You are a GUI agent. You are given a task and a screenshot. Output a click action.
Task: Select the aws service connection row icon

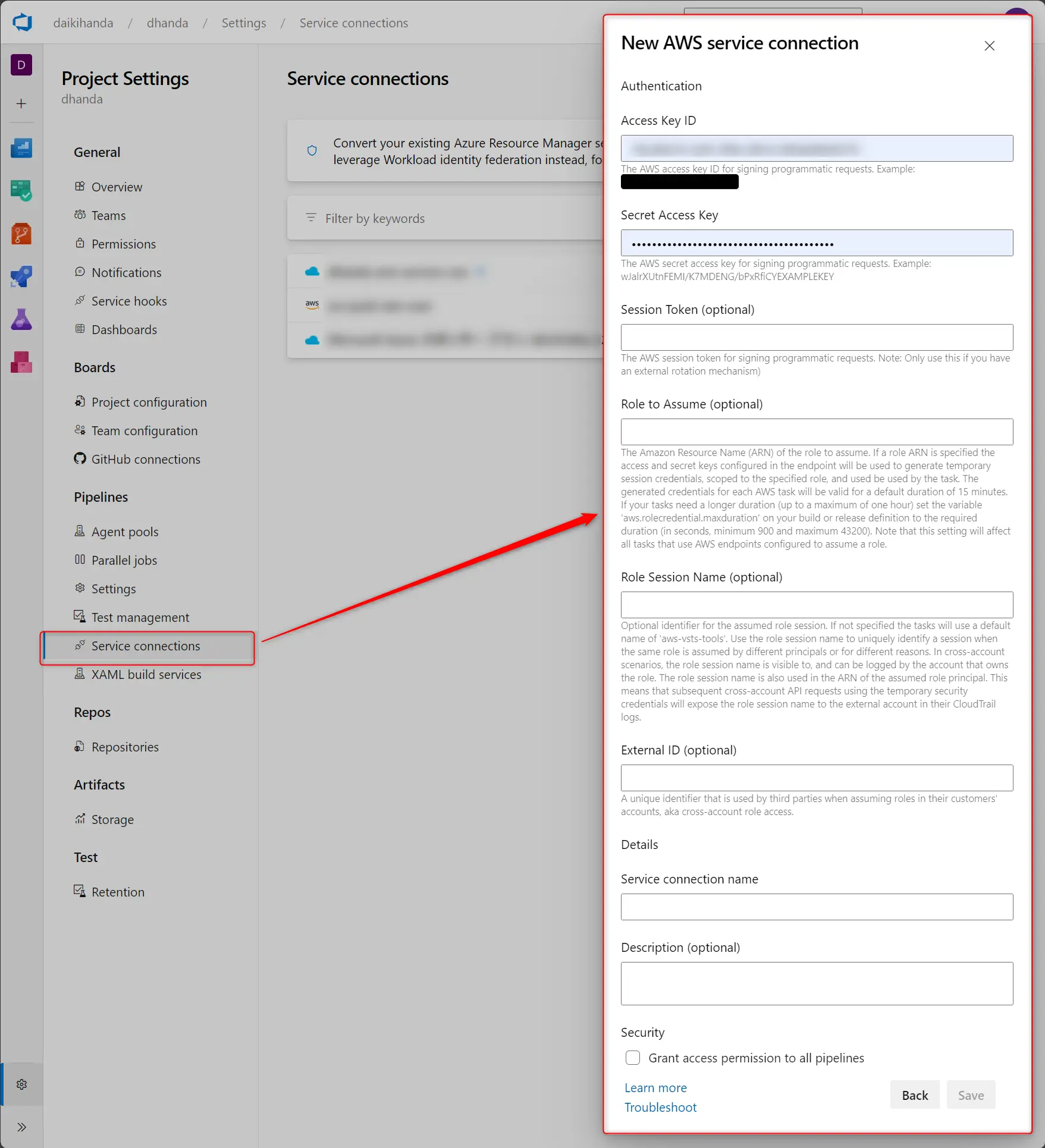(312, 305)
